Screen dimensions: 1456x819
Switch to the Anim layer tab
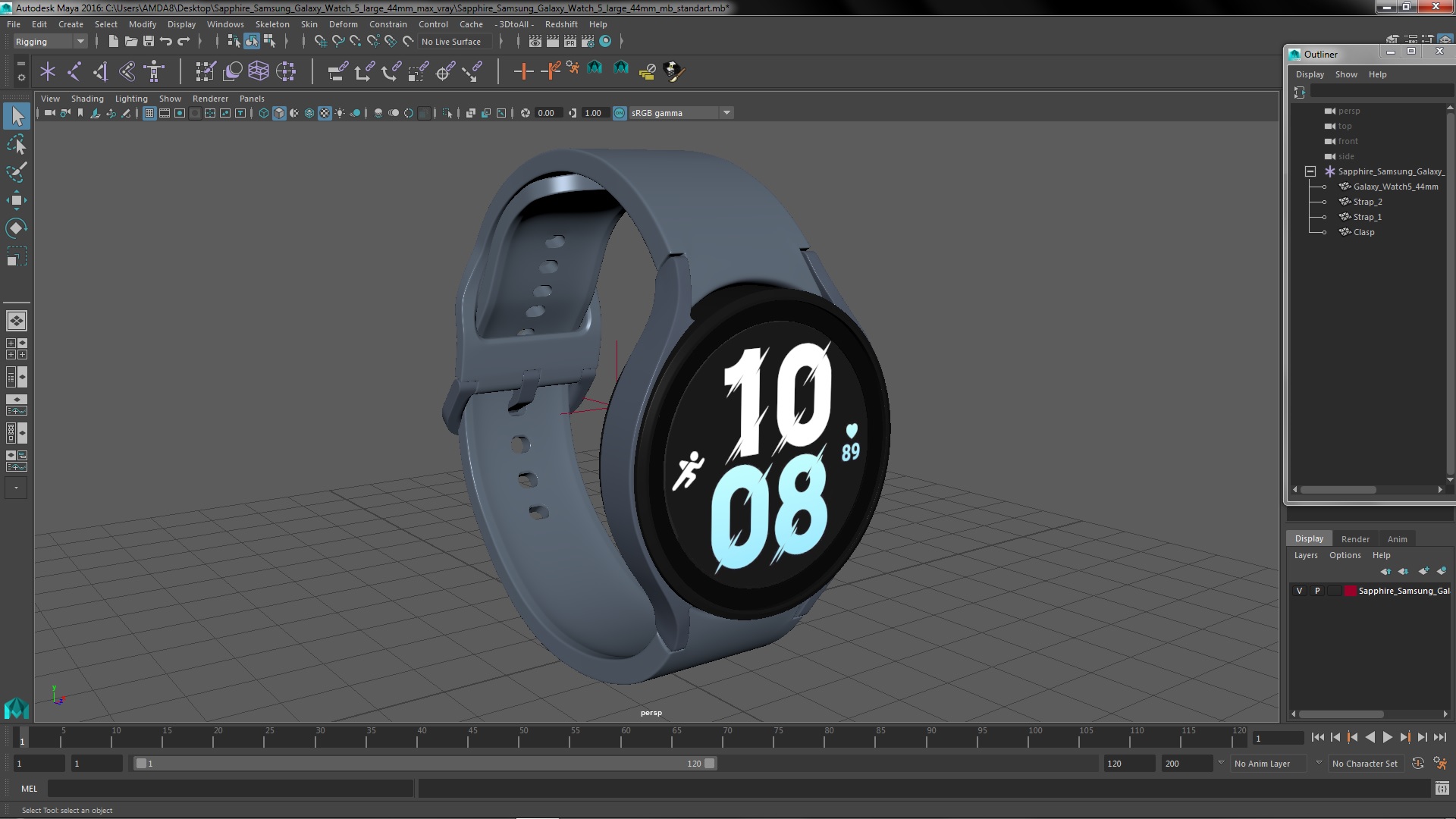point(1397,539)
